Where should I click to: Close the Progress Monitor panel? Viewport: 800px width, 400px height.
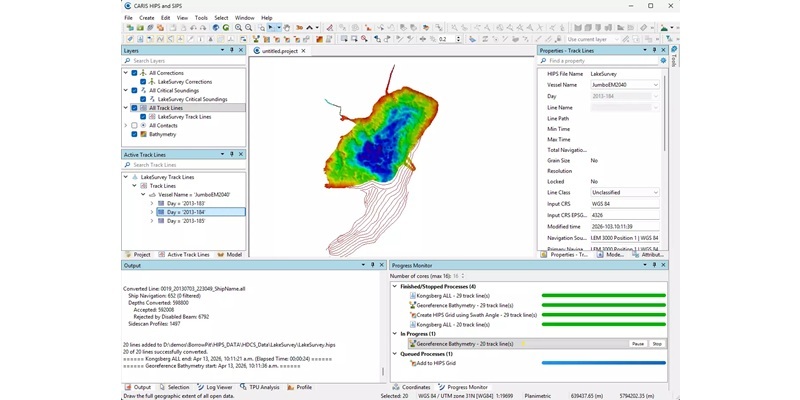(663, 265)
